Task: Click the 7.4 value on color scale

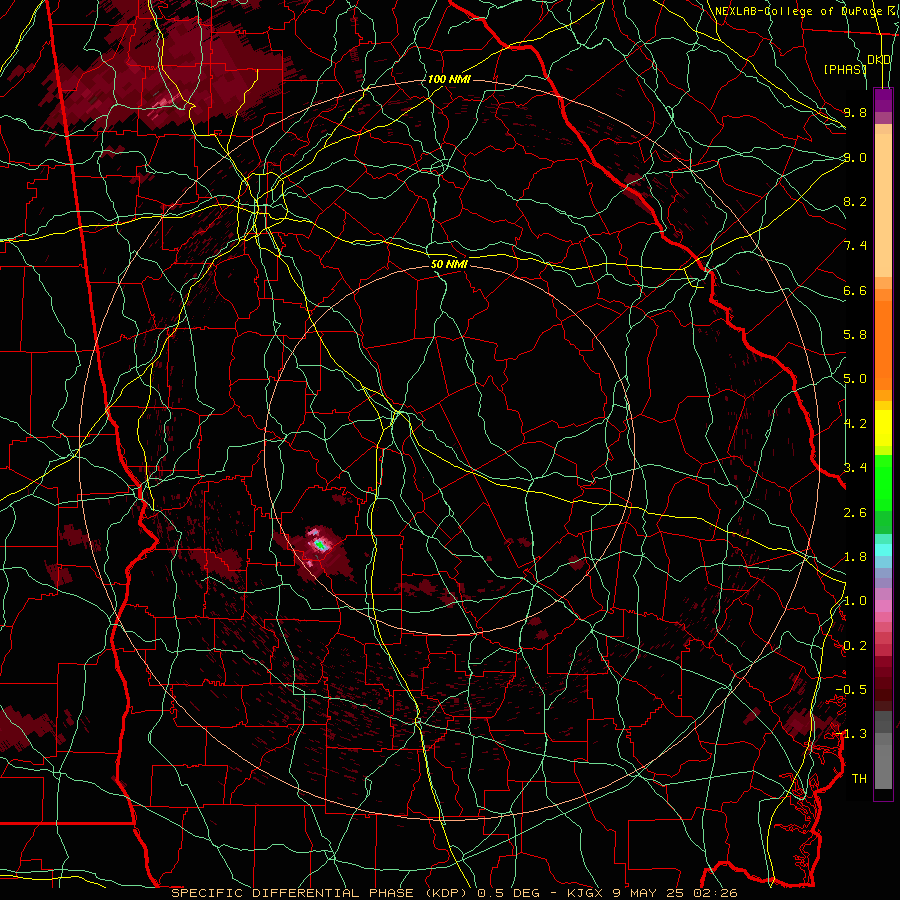Action: click(855, 246)
